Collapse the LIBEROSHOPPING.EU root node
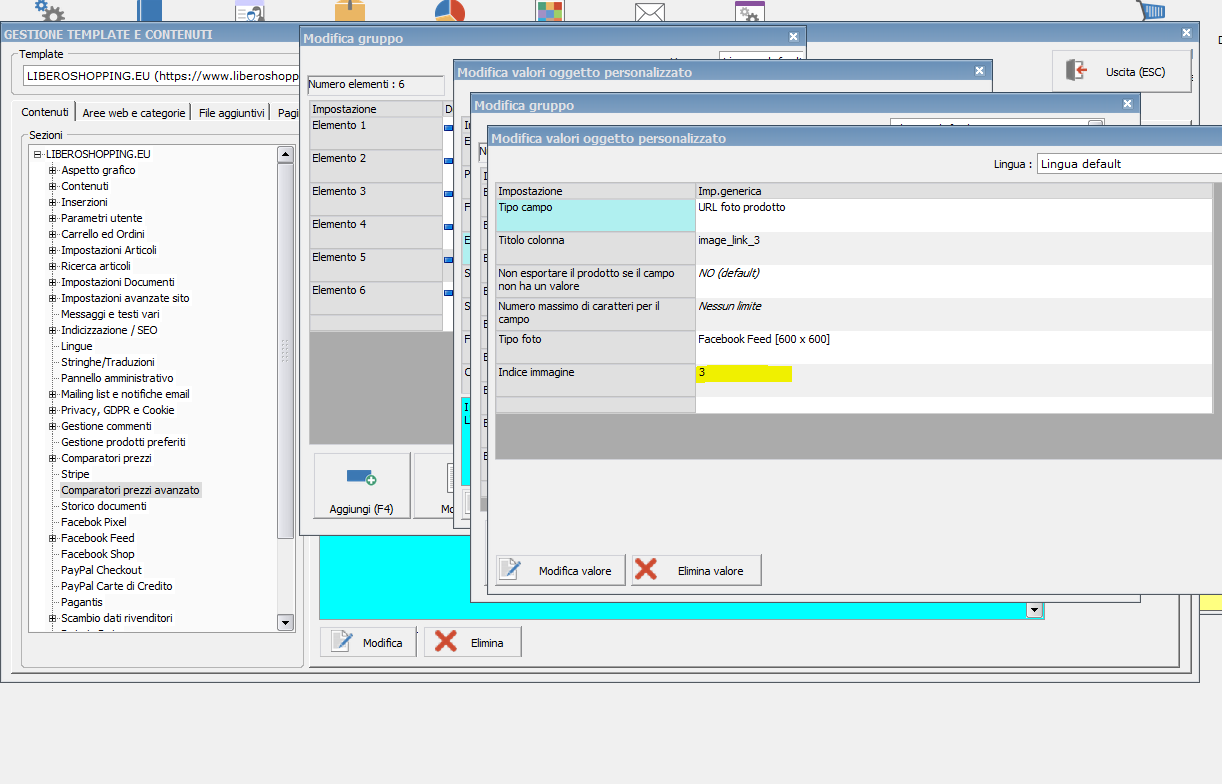The width and height of the screenshot is (1222, 784). pyautogui.click(x=37, y=154)
